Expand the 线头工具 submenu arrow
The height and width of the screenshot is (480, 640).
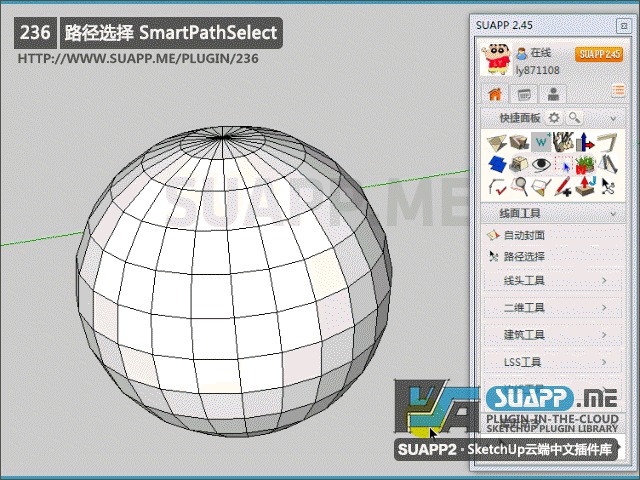click(x=604, y=280)
